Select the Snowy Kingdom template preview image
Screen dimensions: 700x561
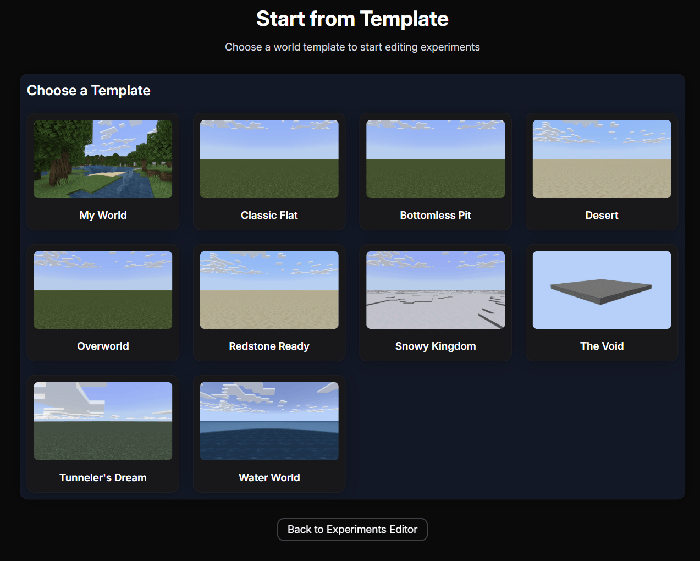(435, 290)
